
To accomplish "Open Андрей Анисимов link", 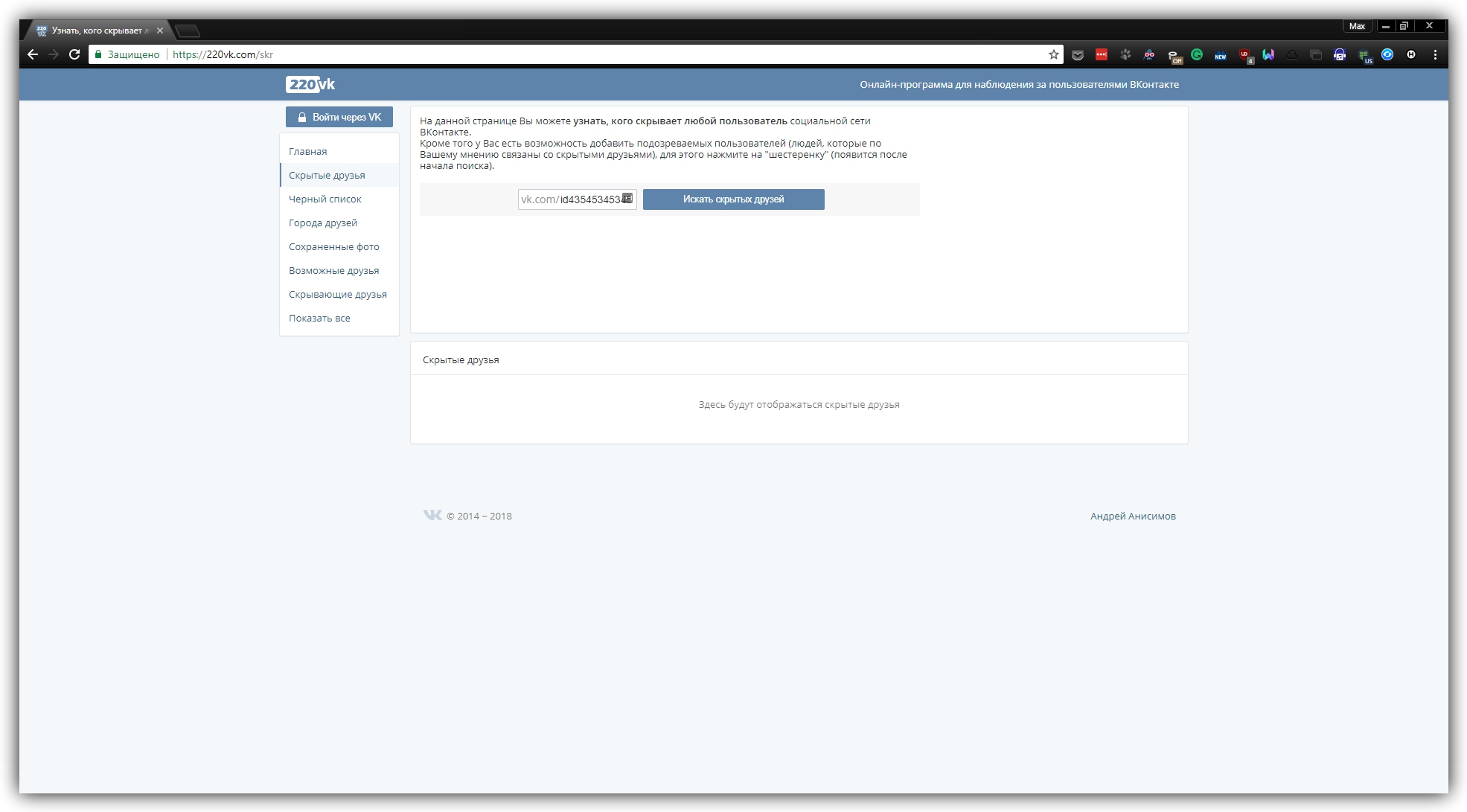I will click(1133, 516).
